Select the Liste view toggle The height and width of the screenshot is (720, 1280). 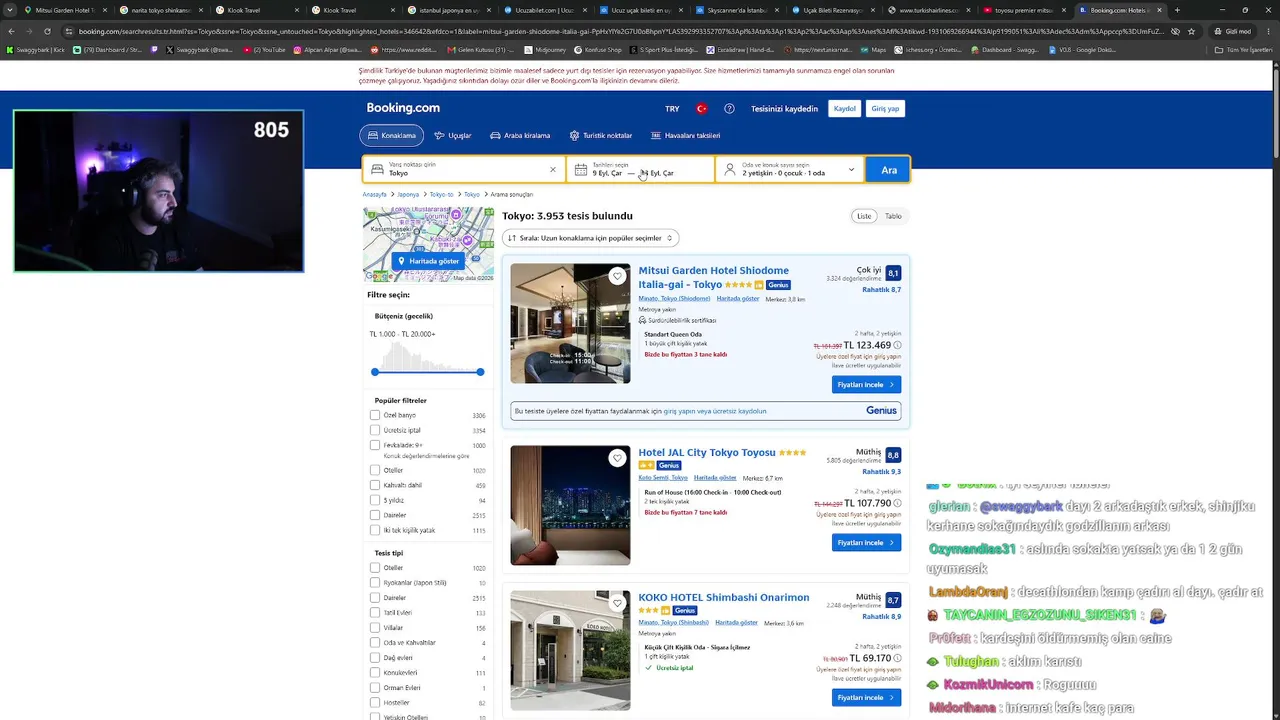coord(864,216)
